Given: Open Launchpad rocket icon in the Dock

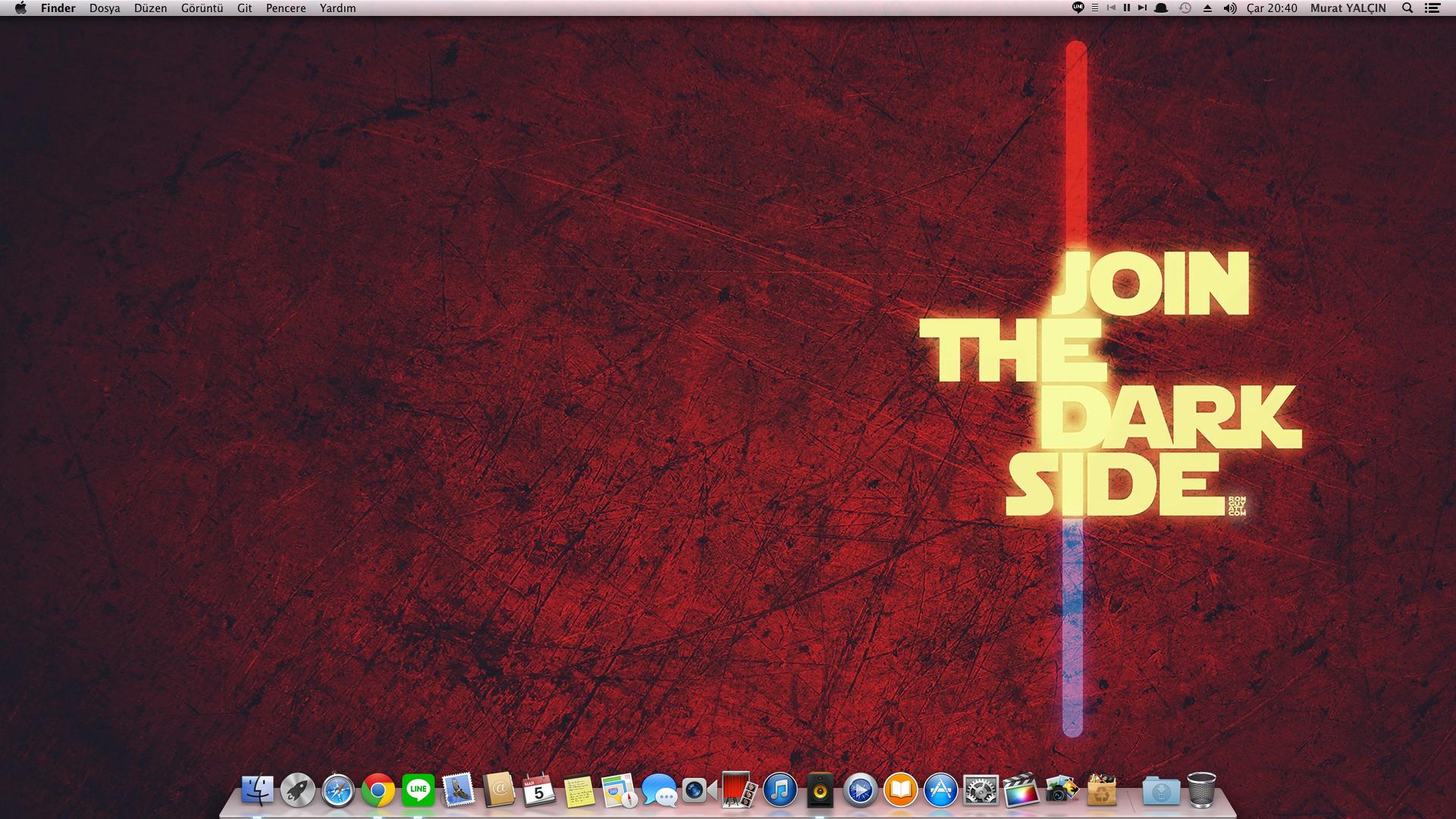Looking at the screenshot, I should [x=297, y=790].
